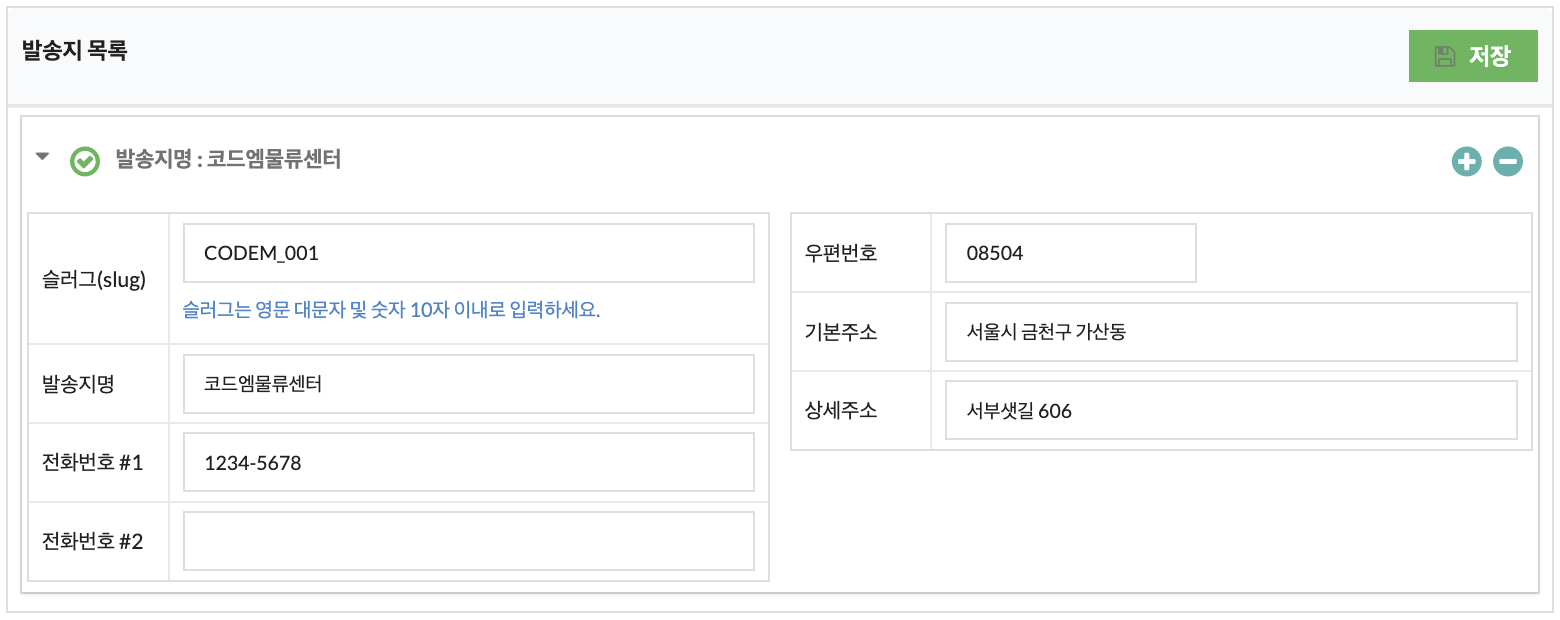The width and height of the screenshot is (1560, 620).
Task: Click the 상세주소 row label
Action: pos(841,410)
